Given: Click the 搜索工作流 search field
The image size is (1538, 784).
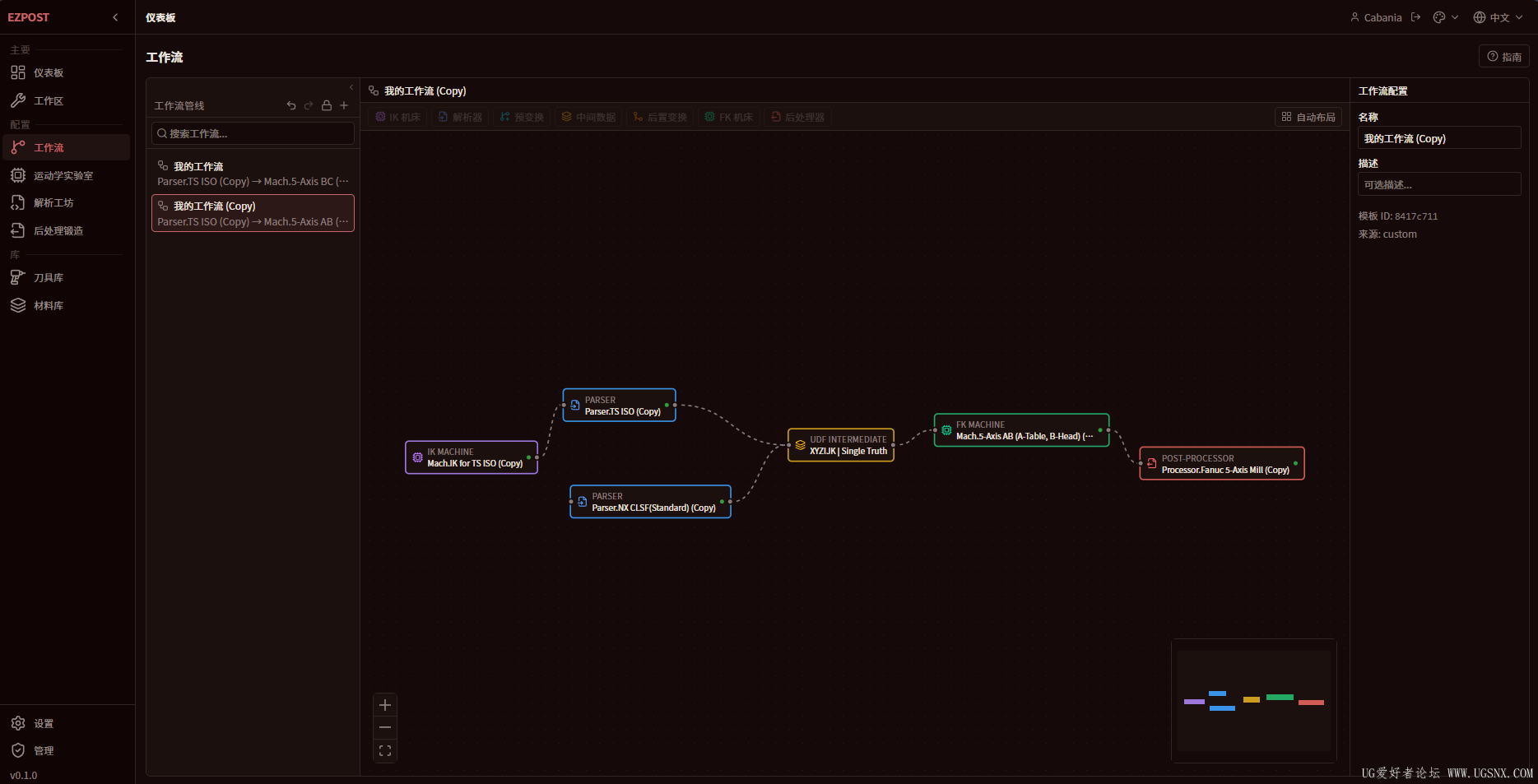Looking at the screenshot, I should (x=253, y=133).
